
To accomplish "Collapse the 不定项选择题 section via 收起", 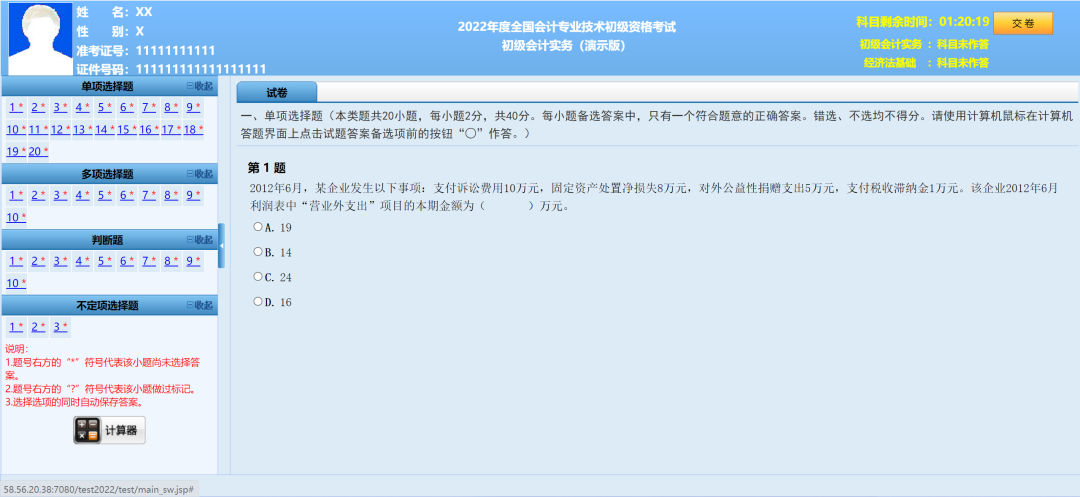I will [x=200, y=305].
